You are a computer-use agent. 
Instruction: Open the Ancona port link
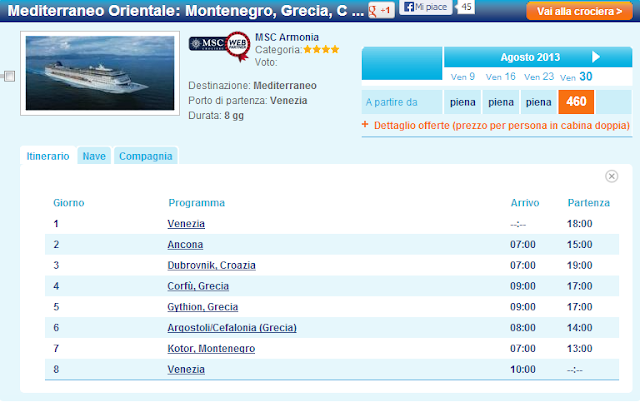coord(185,244)
